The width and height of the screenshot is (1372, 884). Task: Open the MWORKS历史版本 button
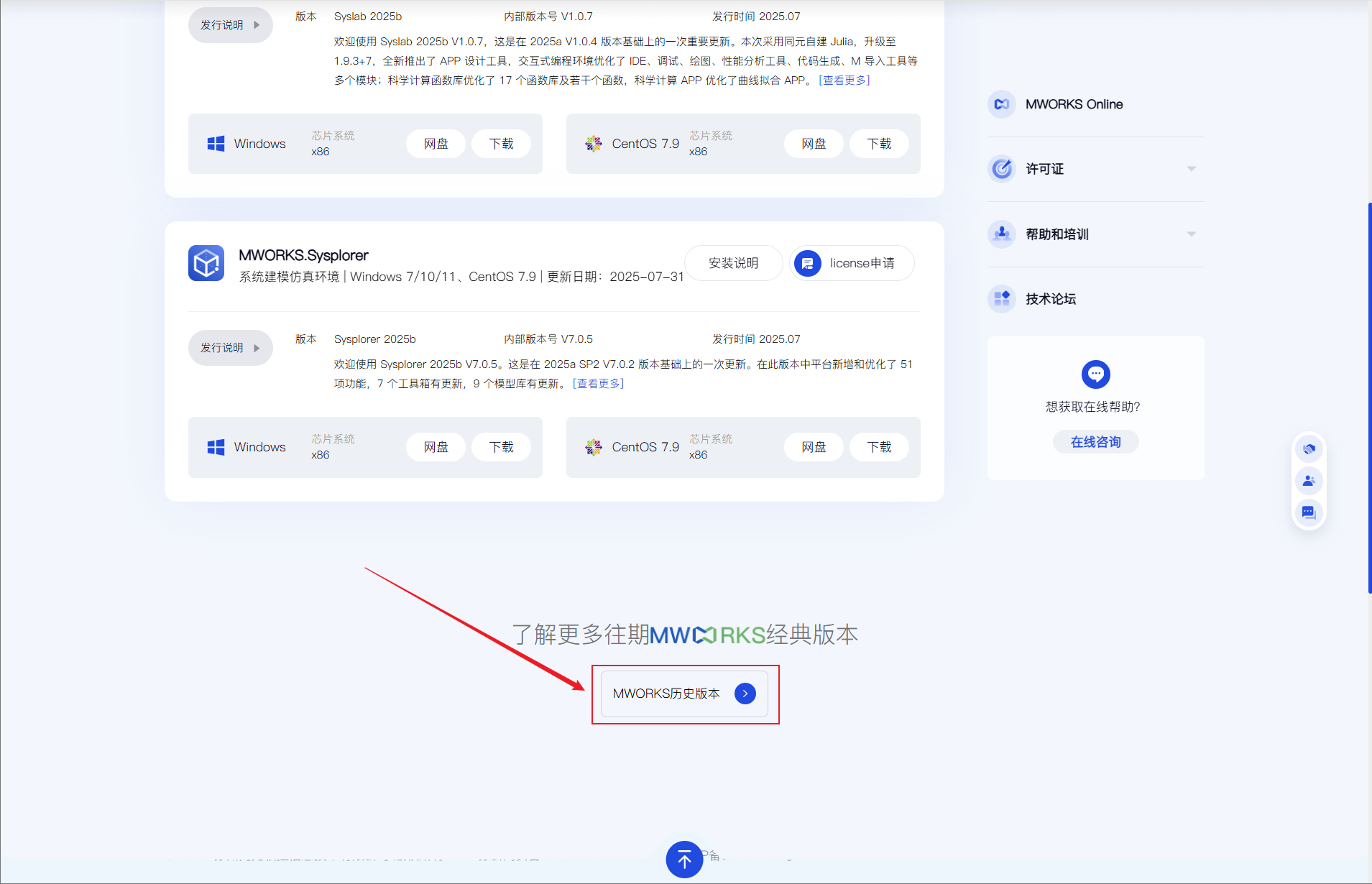[684, 694]
